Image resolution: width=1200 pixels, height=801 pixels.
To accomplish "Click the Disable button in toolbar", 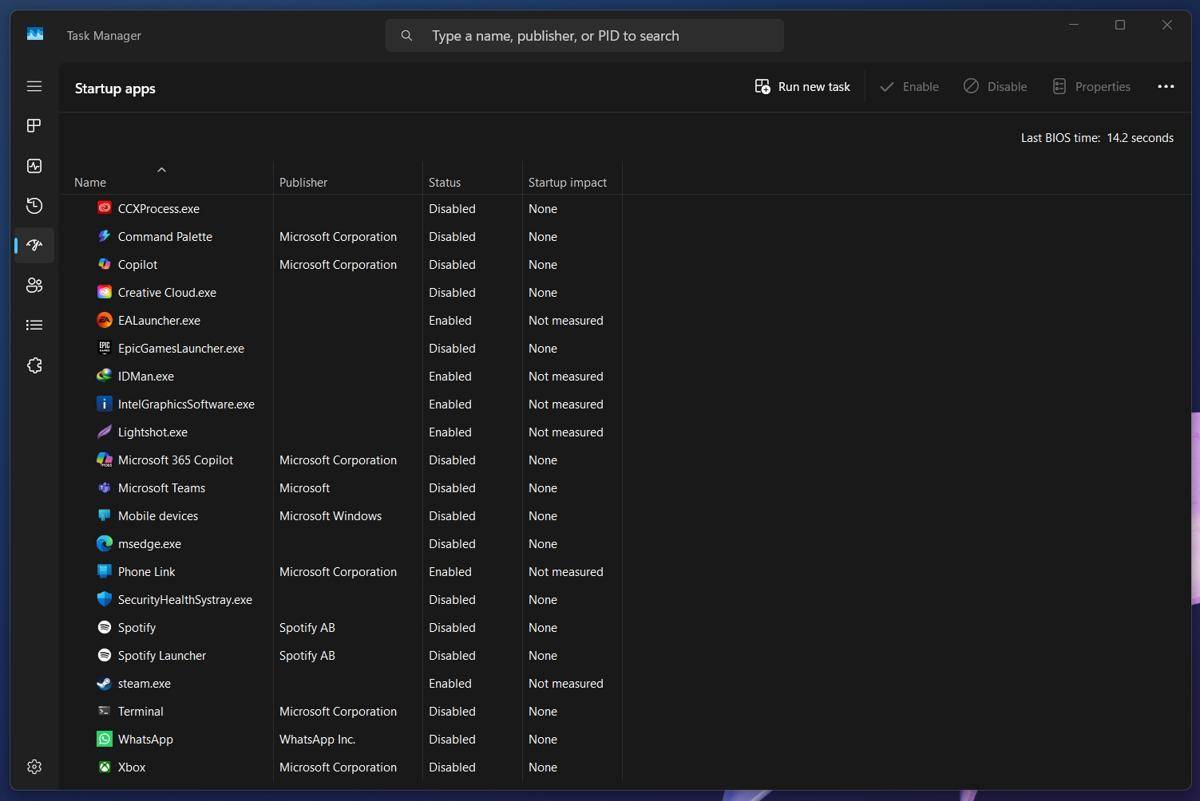I will (995, 87).
